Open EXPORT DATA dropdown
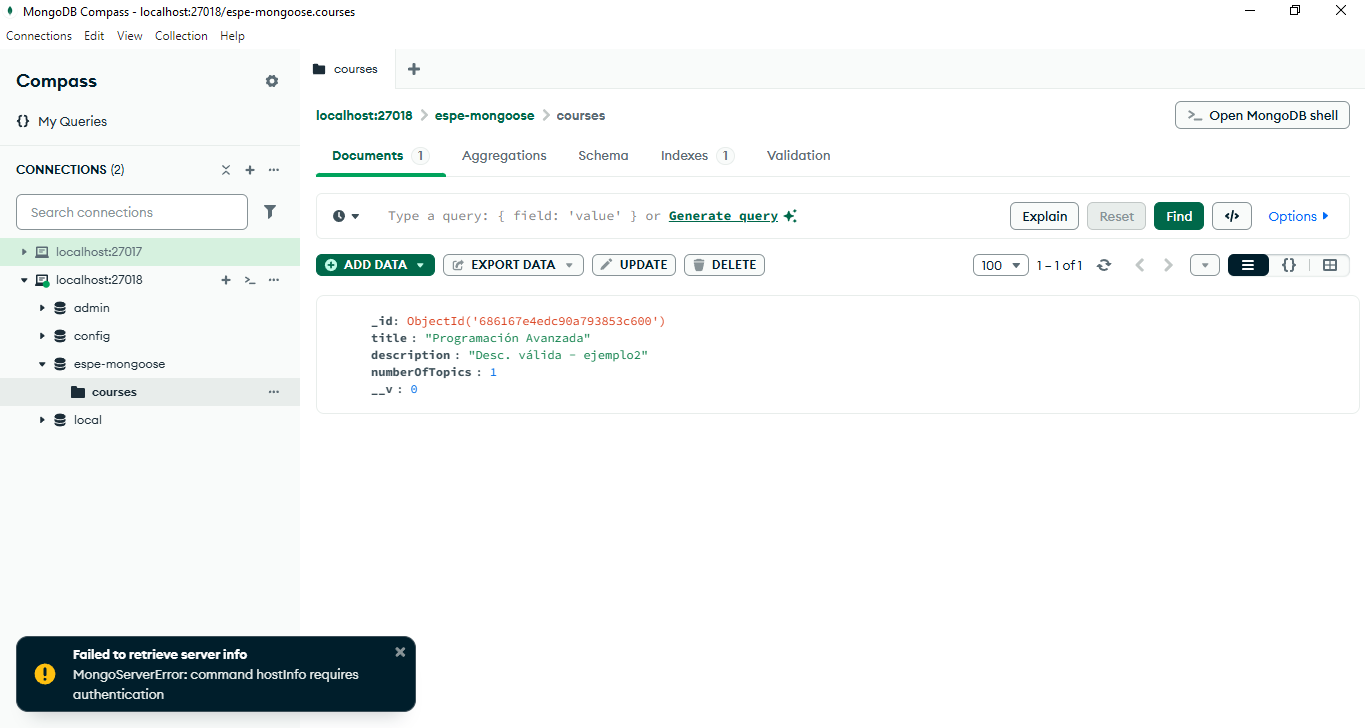Viewport: 1365px width, 728px height. pyautogui.click(x=513, y=265)
